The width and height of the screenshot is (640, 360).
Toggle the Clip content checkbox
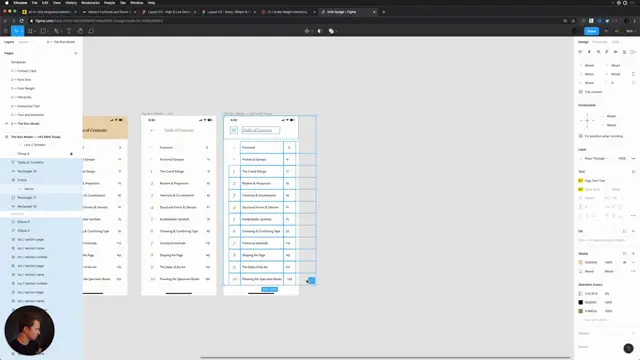580,92
